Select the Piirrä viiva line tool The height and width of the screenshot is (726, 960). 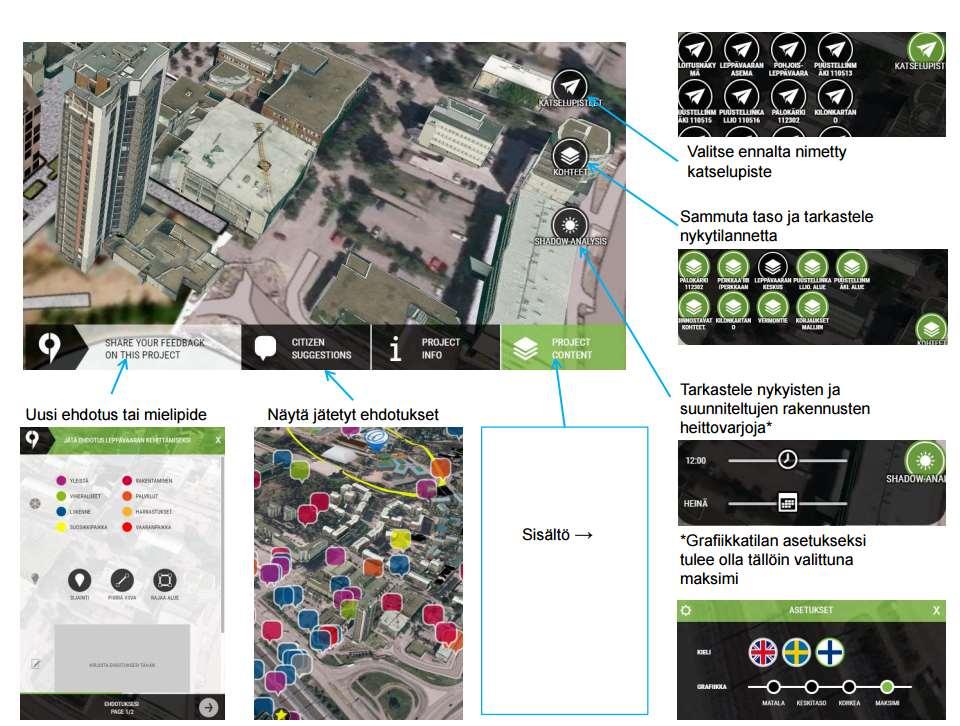(x=122, y=580)
